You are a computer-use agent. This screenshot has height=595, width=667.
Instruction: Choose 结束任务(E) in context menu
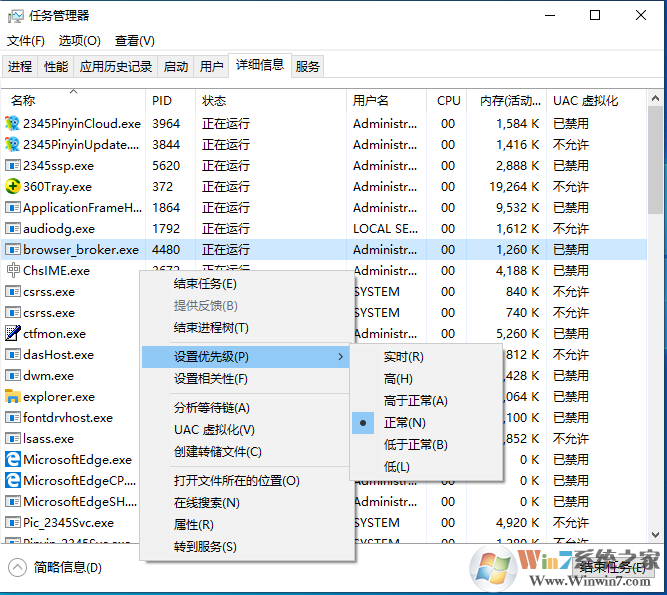(x=247, y=284)
